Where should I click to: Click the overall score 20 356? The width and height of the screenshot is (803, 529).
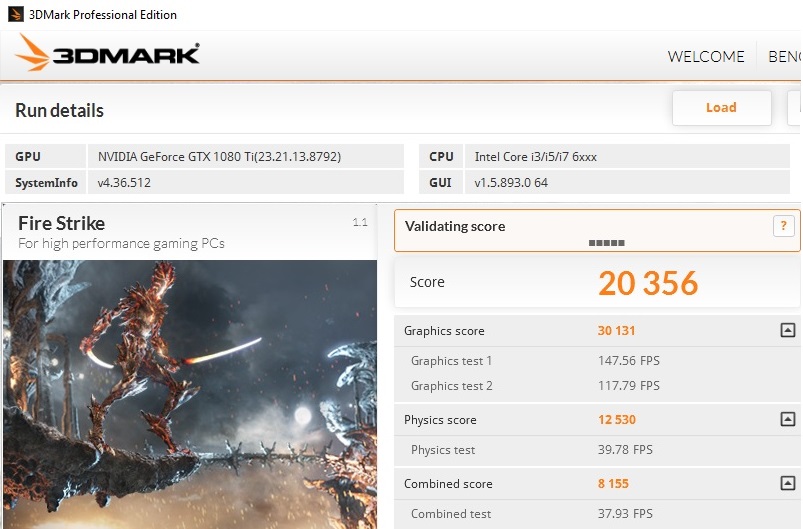pos(648,283)
